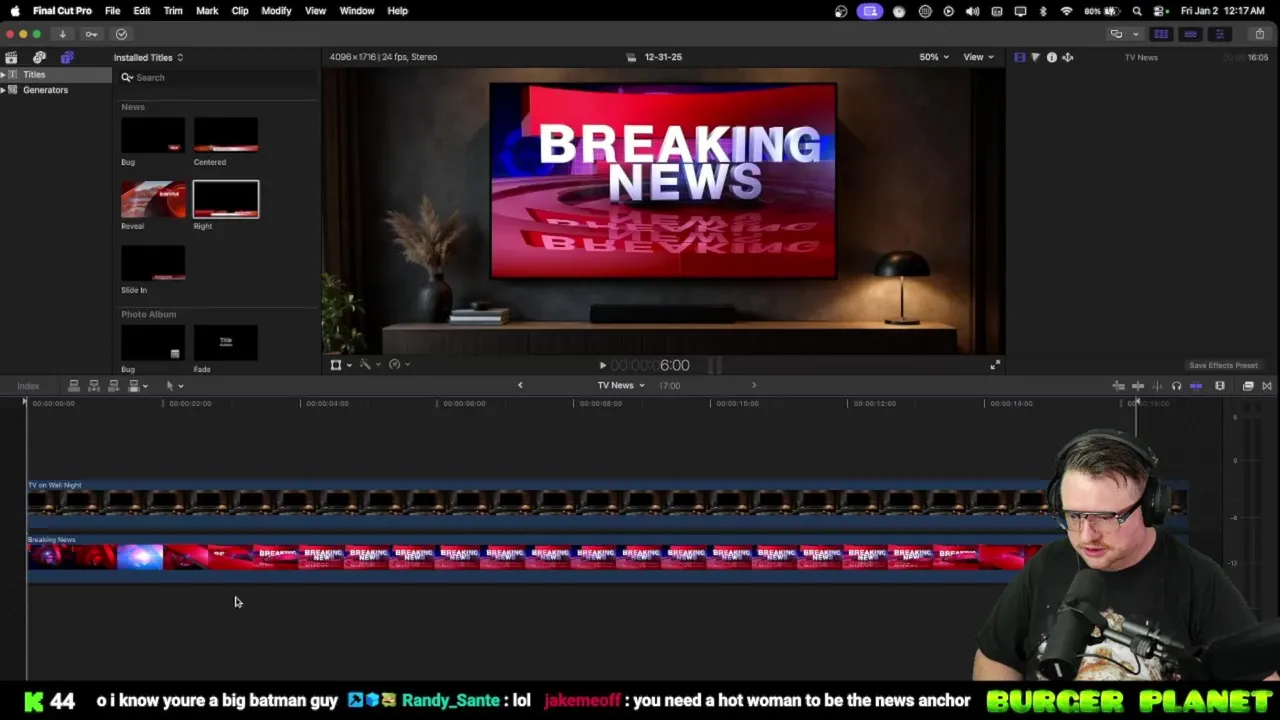Show the Effects browser icon
Viewport: 1280px width, 720px height.
[x=1248, y=386]
